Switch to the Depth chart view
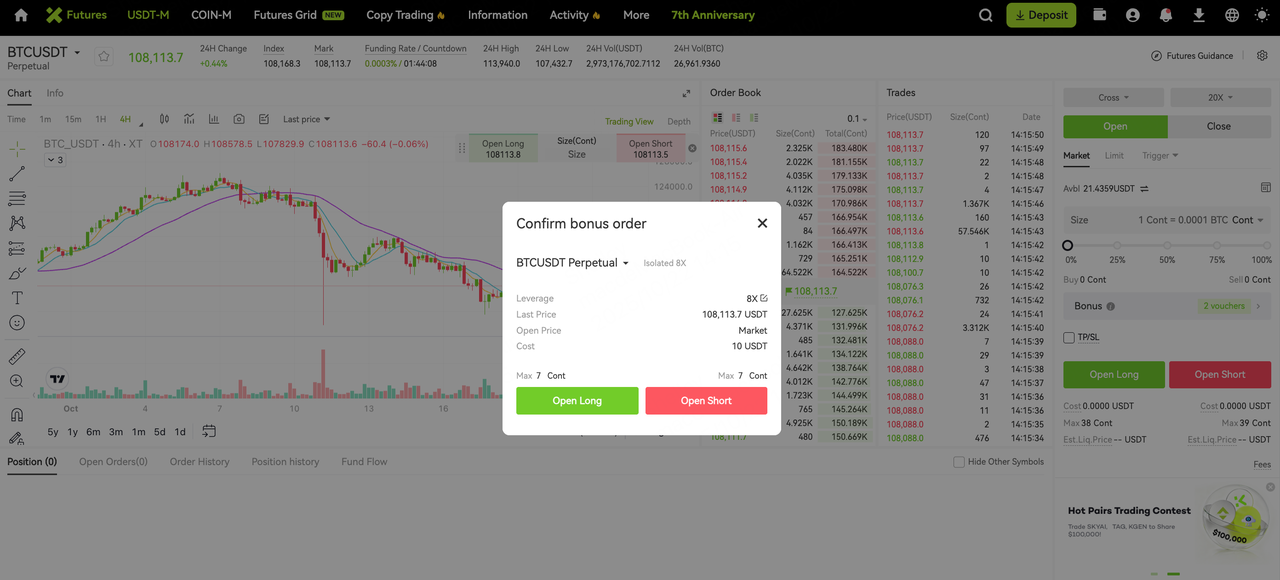Viewport: 1280px width, 580px height. pyautogui.click(x=679, y=121)
